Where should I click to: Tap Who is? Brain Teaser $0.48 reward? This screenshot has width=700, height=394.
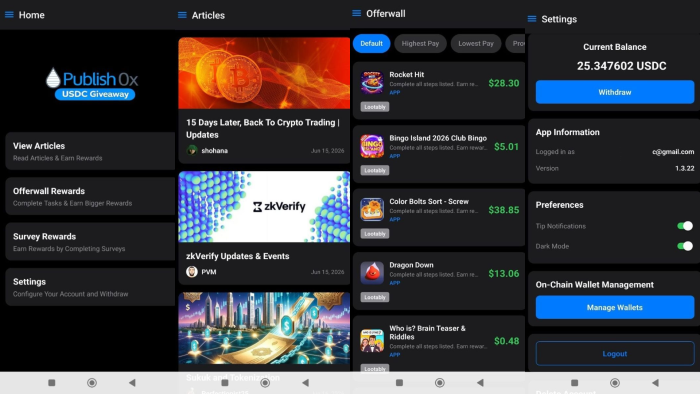tap(506, 341)
